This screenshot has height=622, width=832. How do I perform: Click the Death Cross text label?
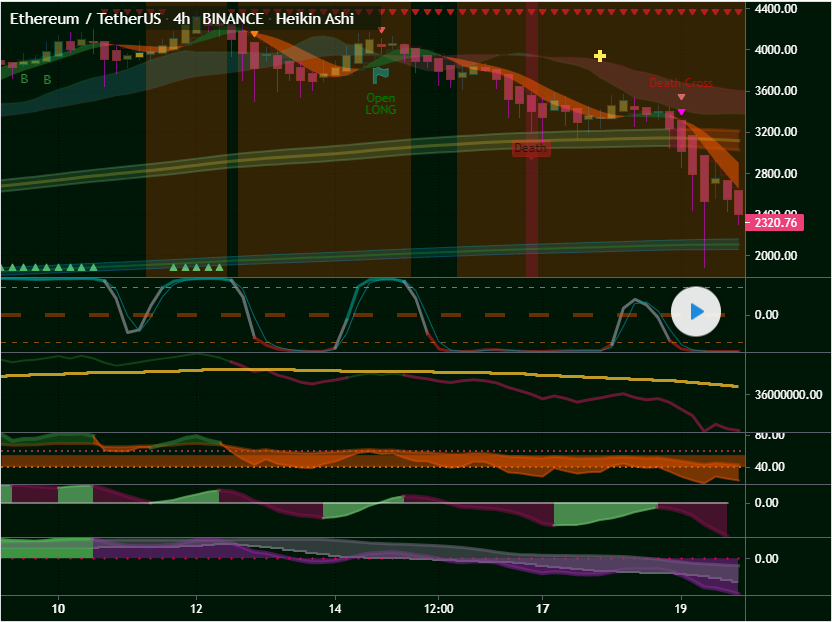coord(681,83)
